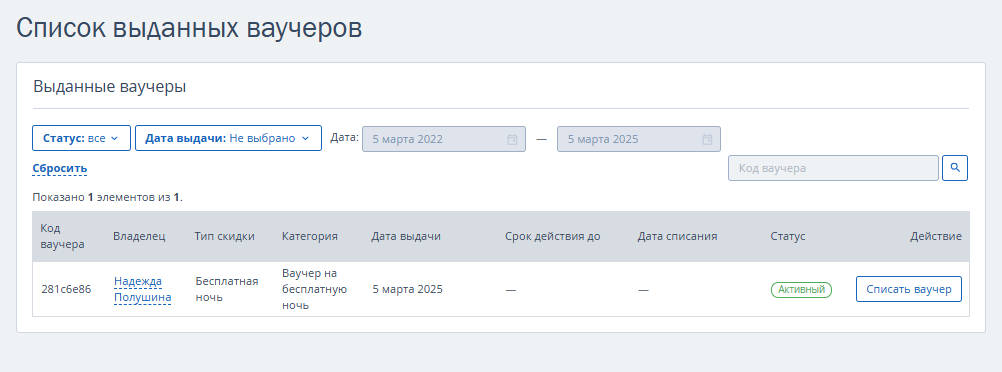Click the Активный status badge

(x=801, y=290)
